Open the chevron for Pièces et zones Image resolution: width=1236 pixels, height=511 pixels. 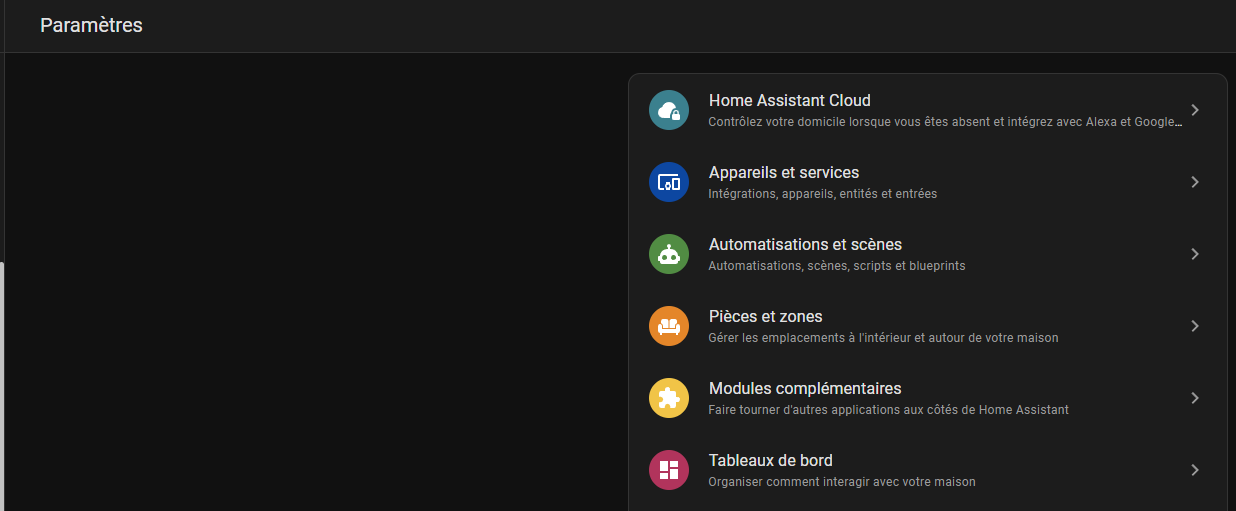click(1195, 326)
